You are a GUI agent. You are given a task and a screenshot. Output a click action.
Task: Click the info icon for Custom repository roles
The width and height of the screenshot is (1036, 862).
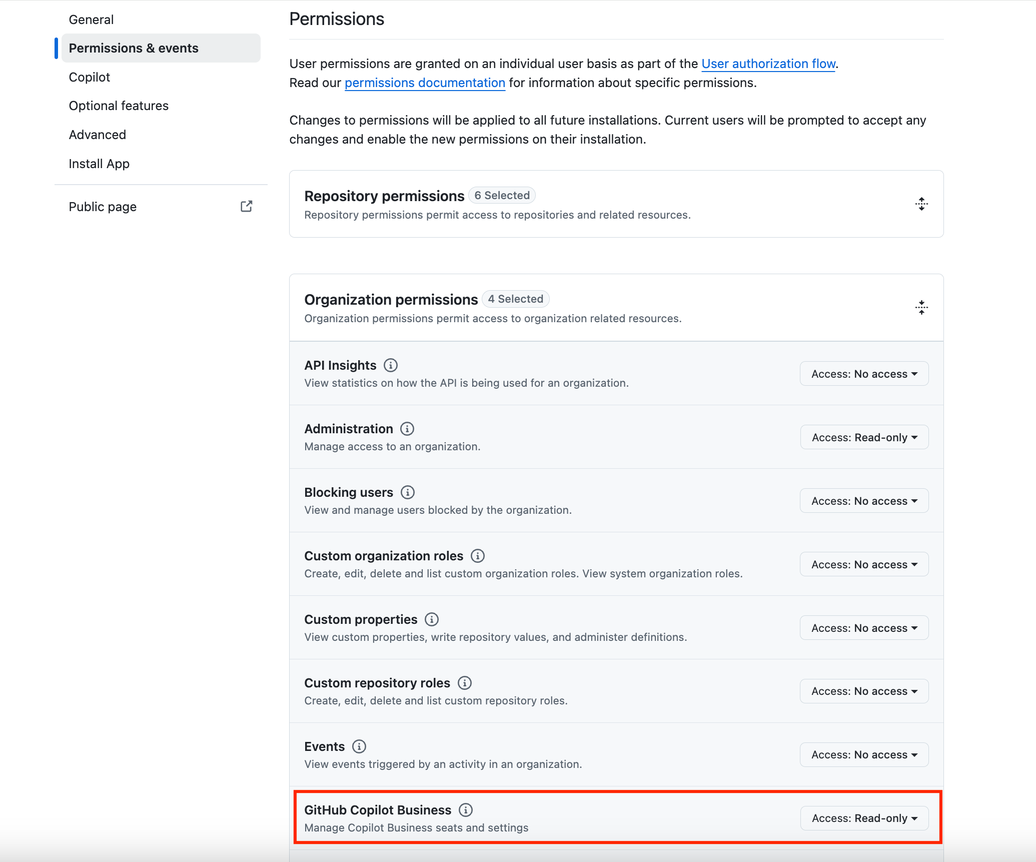point(464,683)
